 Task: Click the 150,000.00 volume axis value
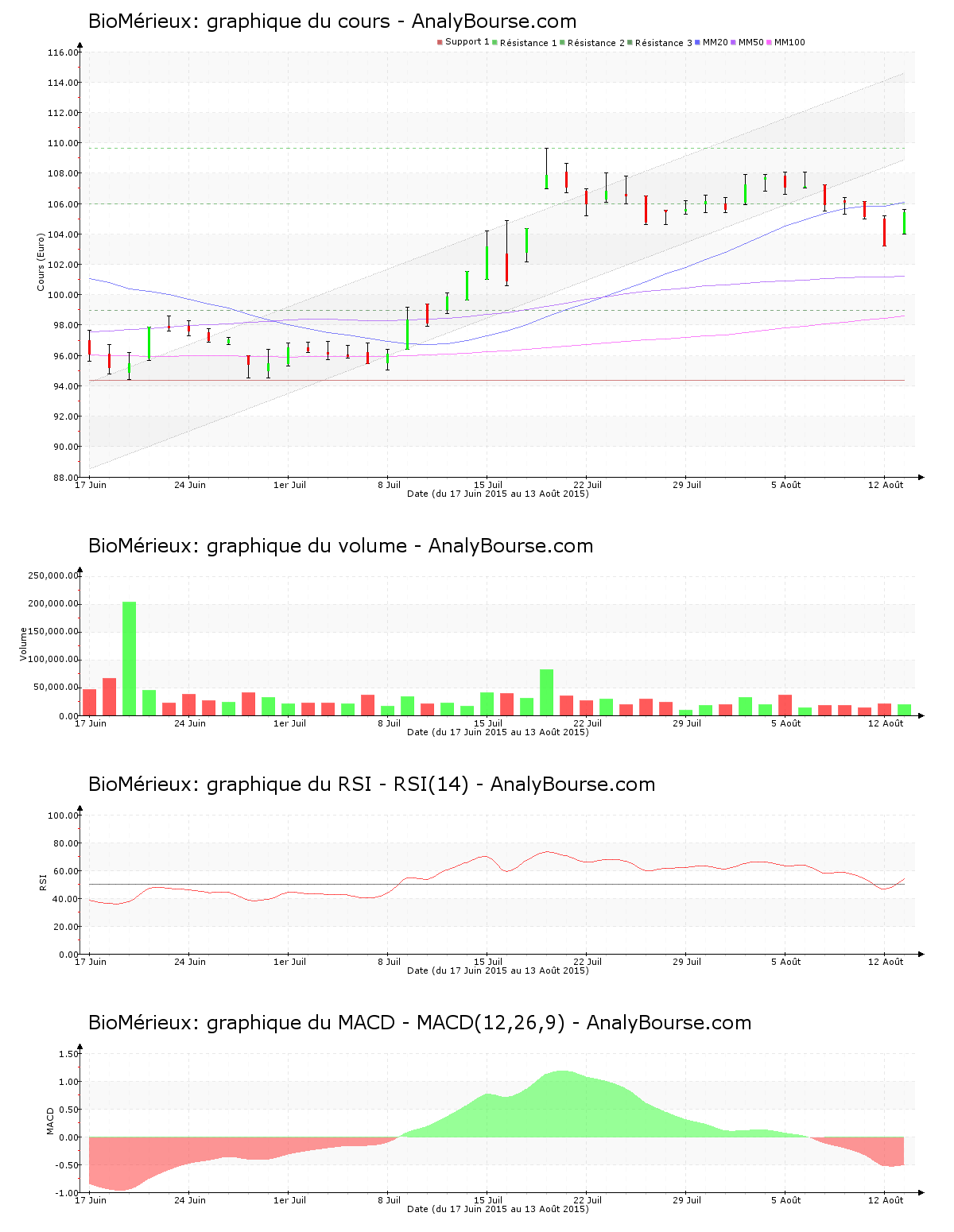(x=53, y=632)
